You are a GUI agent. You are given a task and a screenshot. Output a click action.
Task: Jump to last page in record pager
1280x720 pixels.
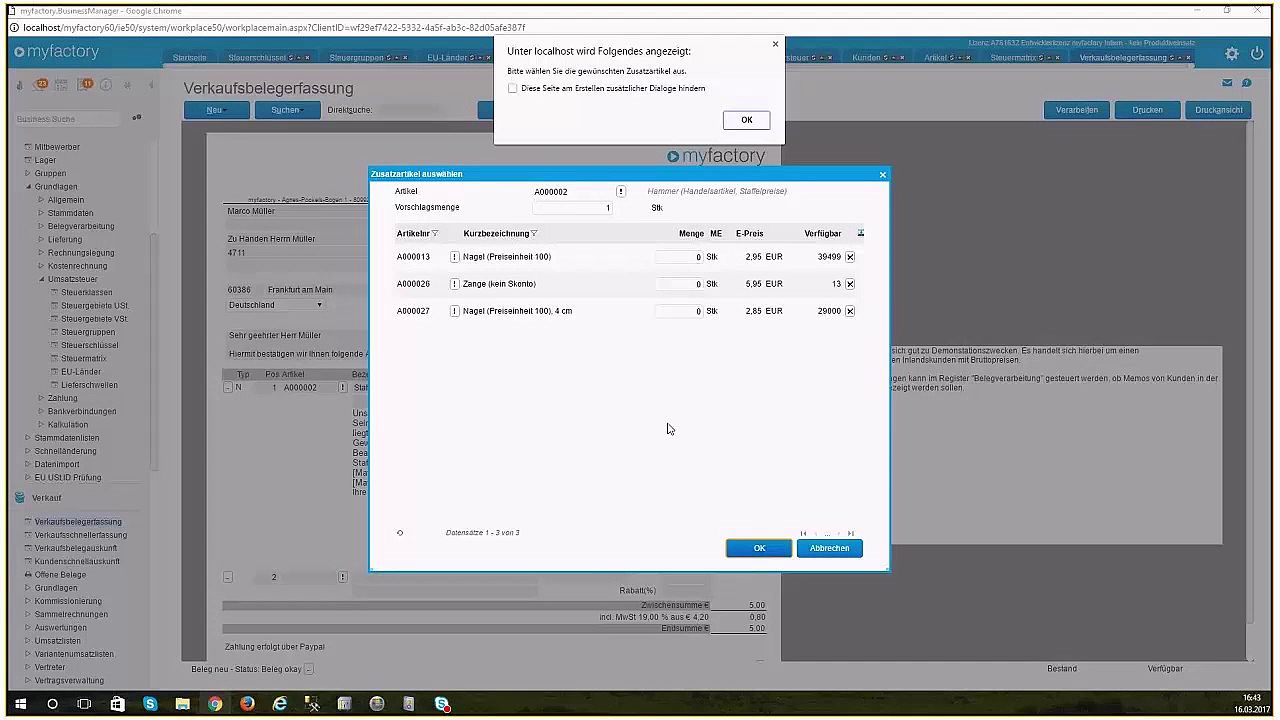click(x=851, y=534)
